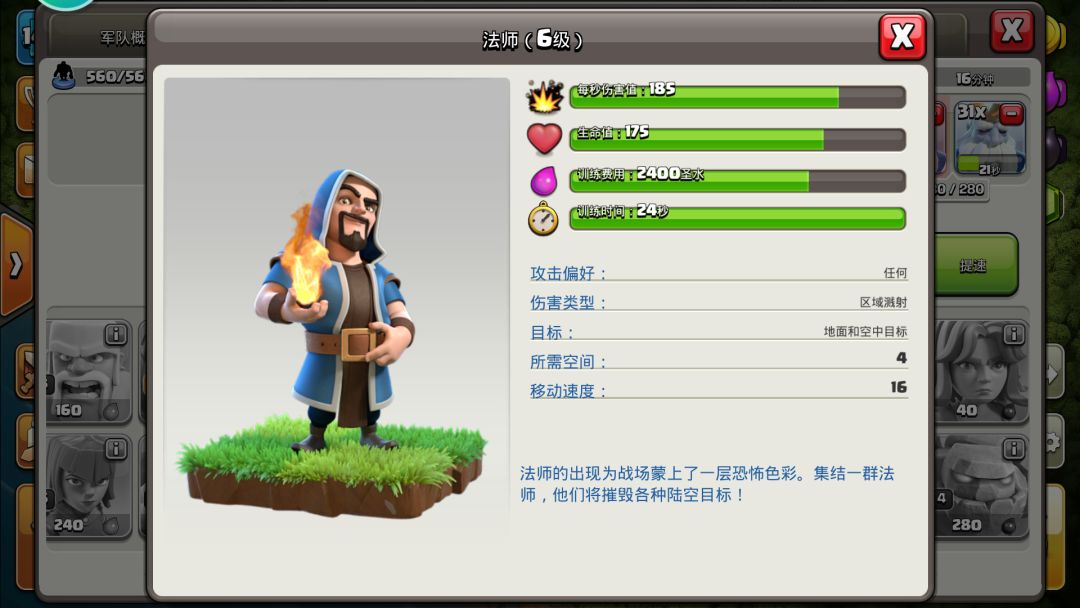The image size is (1080, 608).
Task: Open info for the Golem troop
Action: [x=1013, y=449]
